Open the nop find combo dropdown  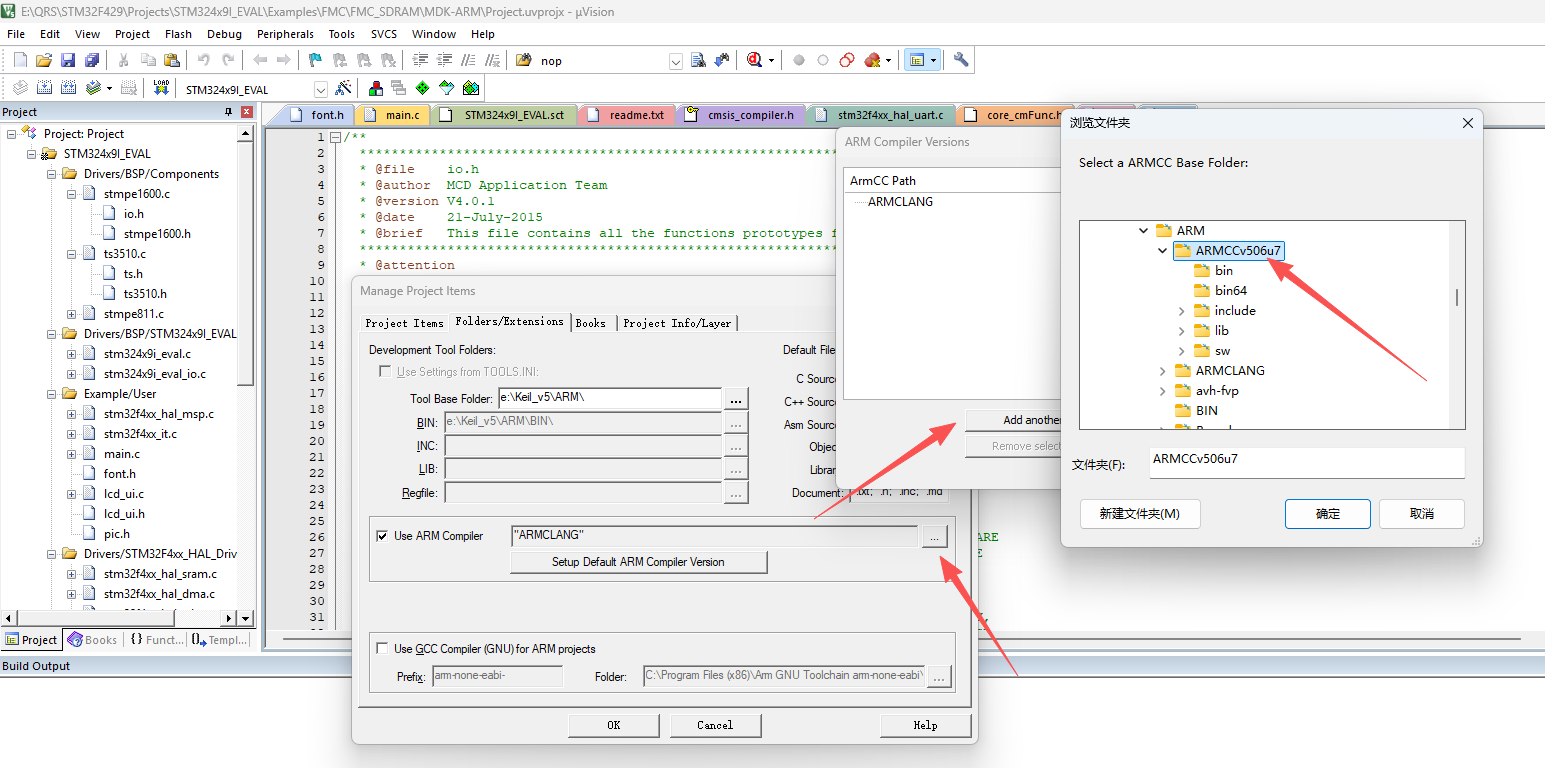pyautogui.click(x=676, y=61)
